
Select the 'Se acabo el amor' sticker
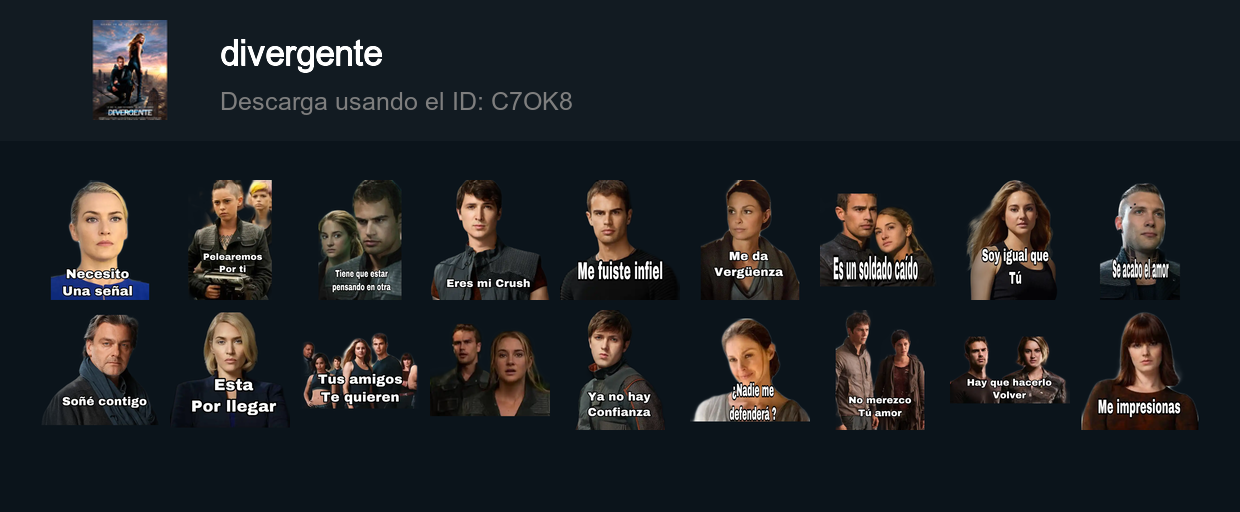pyautogui.click(x=1140, y=240)
